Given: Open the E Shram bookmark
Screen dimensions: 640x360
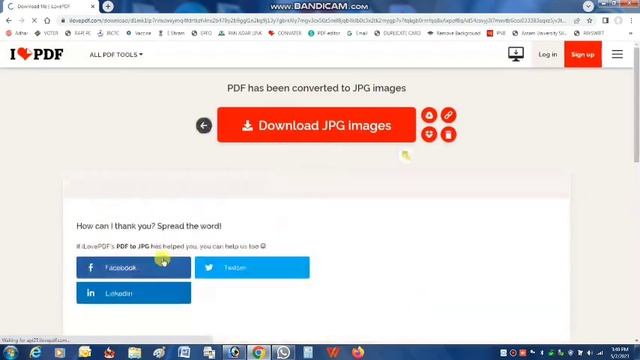Looking at the screenshot, I should (171, 33).
